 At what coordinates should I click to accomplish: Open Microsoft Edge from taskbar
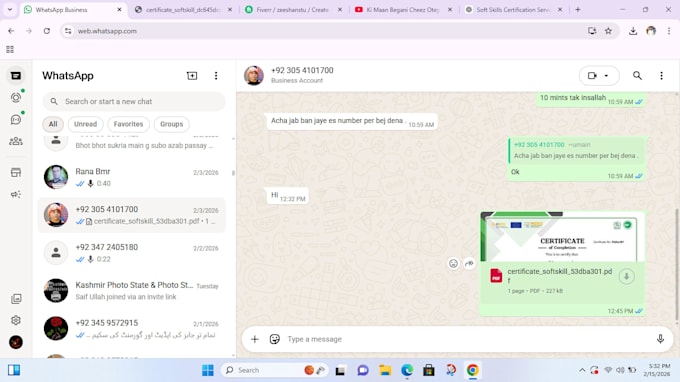(407, 370)
